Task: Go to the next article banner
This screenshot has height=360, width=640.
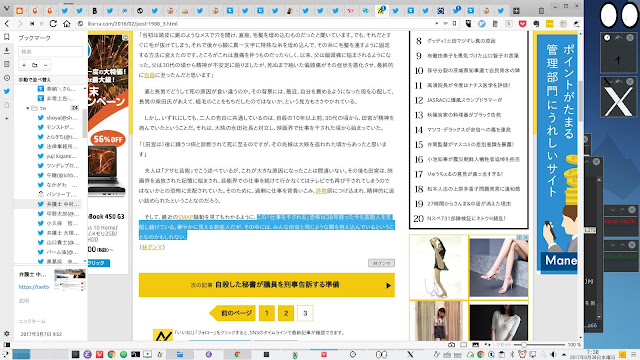Action: (x=267, y=285)
